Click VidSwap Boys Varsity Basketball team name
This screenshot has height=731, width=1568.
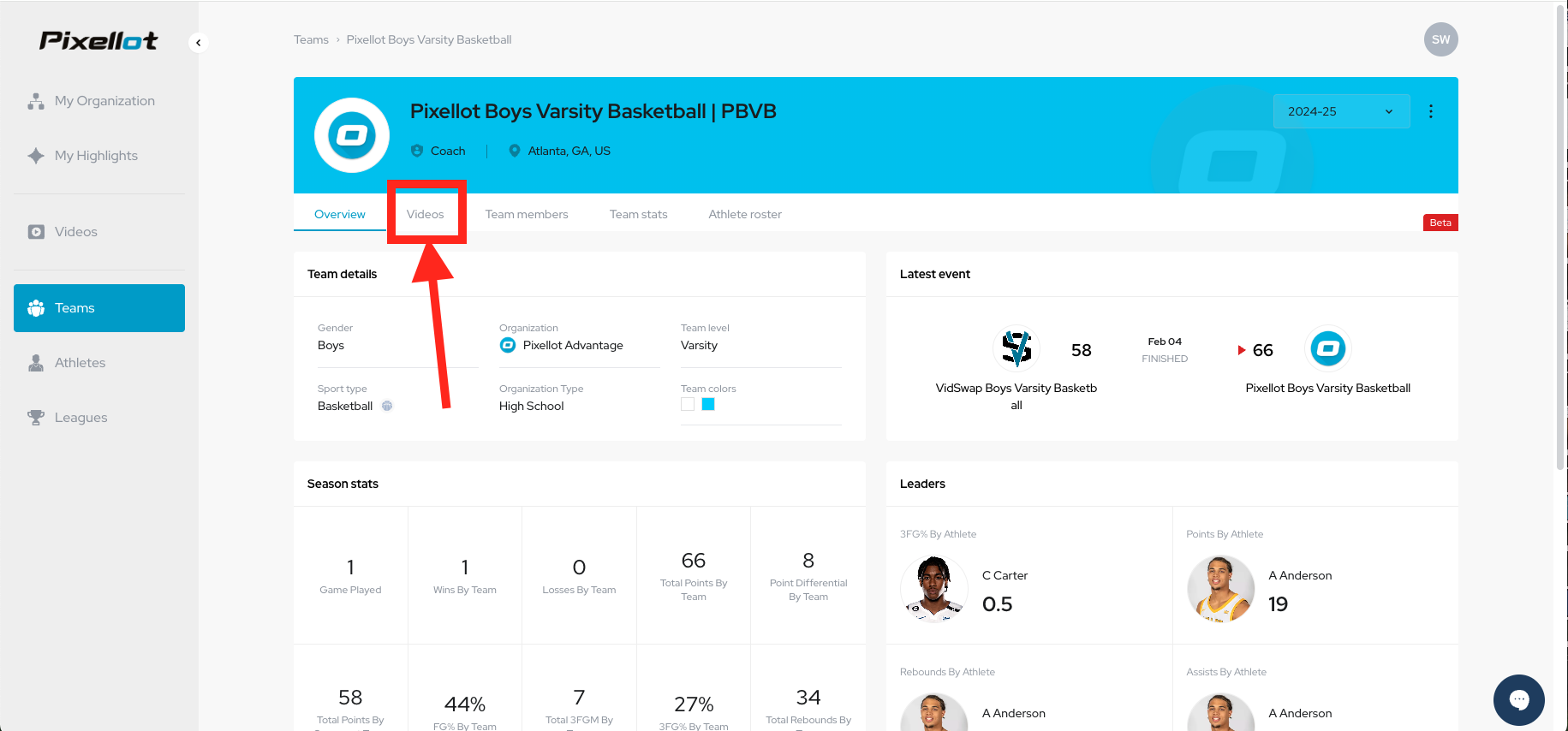[x=1017, y=396]
